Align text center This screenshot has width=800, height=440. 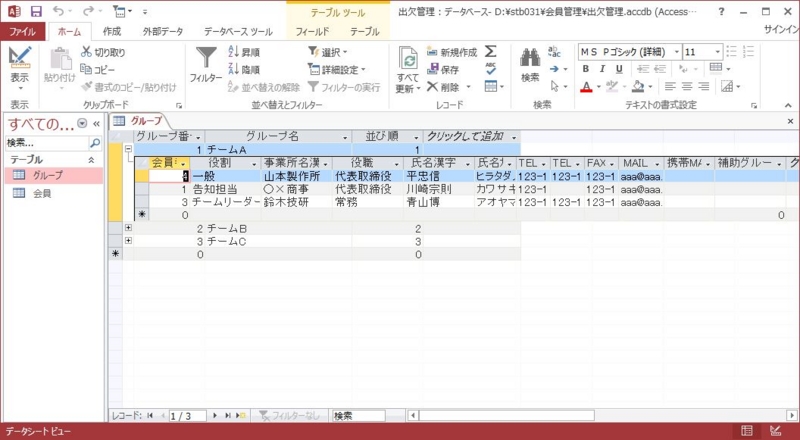click(687, 87)
